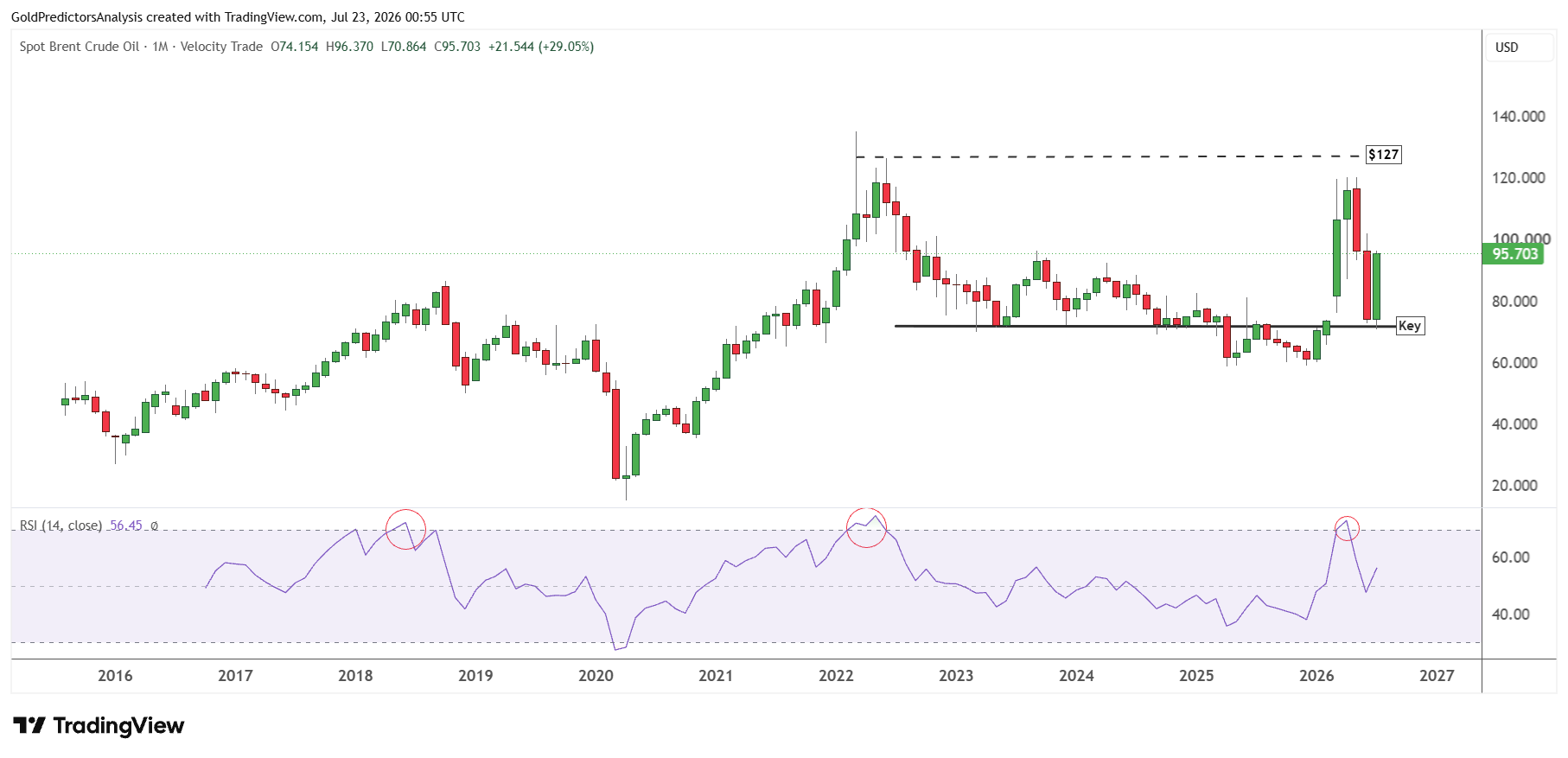Click the 60.000 price axis label
The width and height of the screenshot is (1568, 758).
coord(1514,363)
